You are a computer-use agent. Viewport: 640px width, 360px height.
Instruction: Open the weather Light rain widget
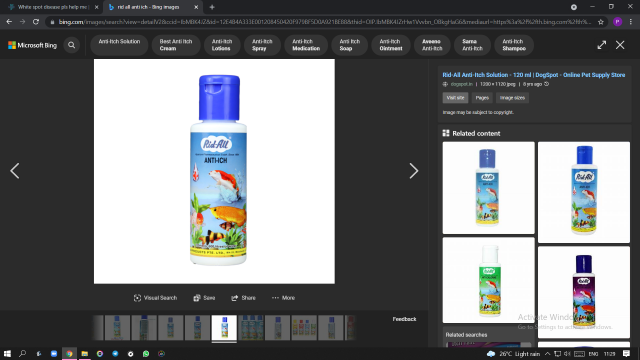[x=513, y=354]
